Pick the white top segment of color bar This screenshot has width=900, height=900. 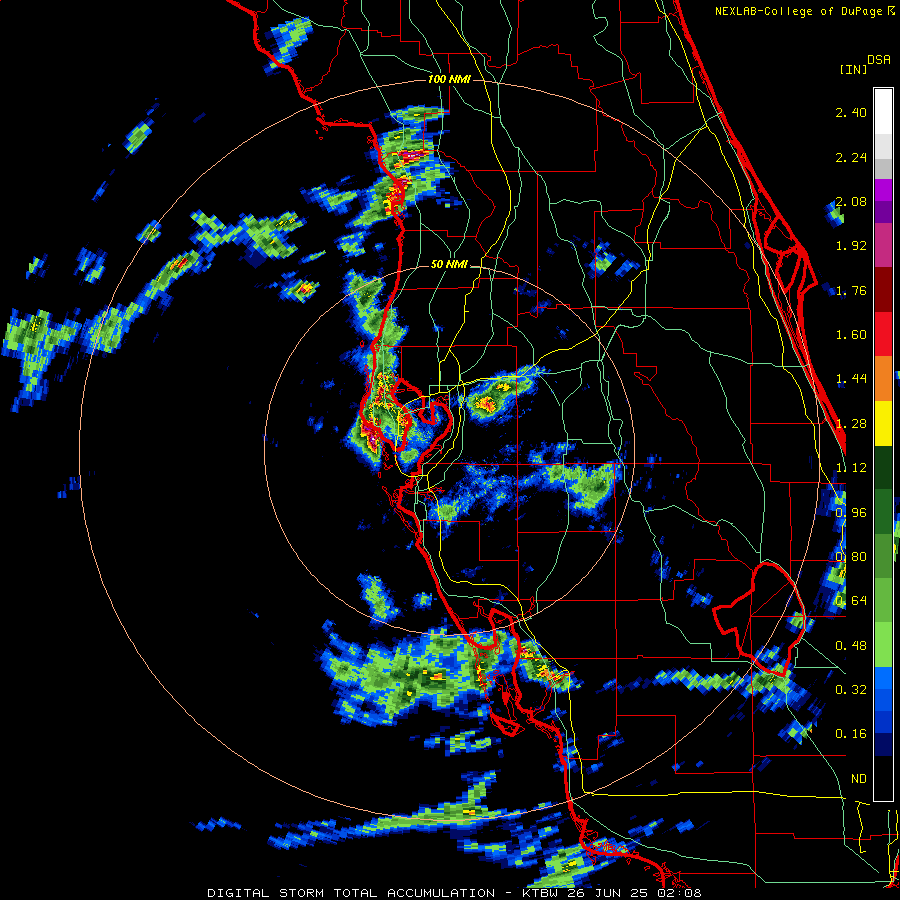883,112
